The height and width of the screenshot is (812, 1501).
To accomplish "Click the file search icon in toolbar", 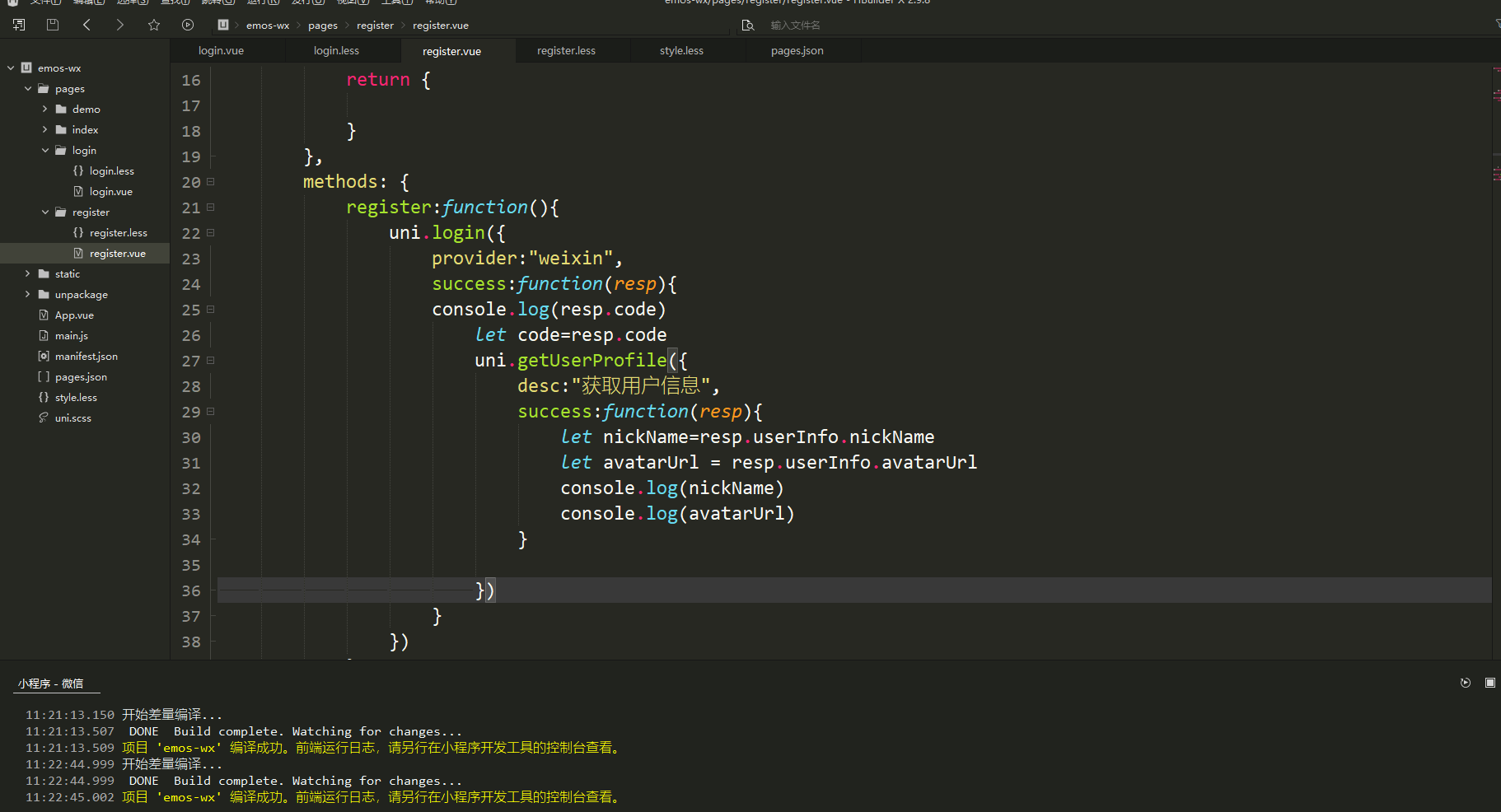I will click(748, 26).
